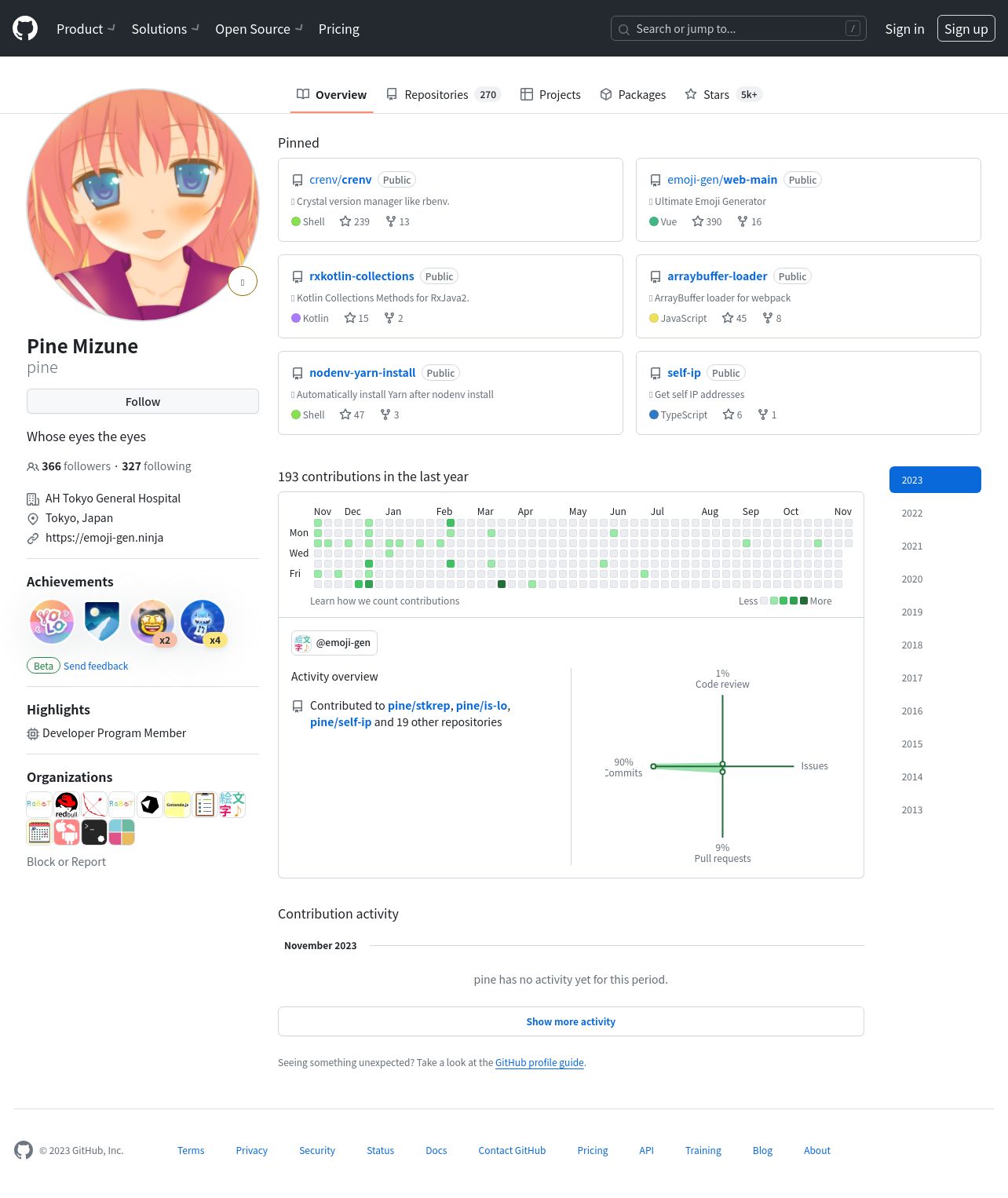The image size is (1008, 1198).
Task: Visit https://emoji-gen.ninja link
Action: click(104, 538)
